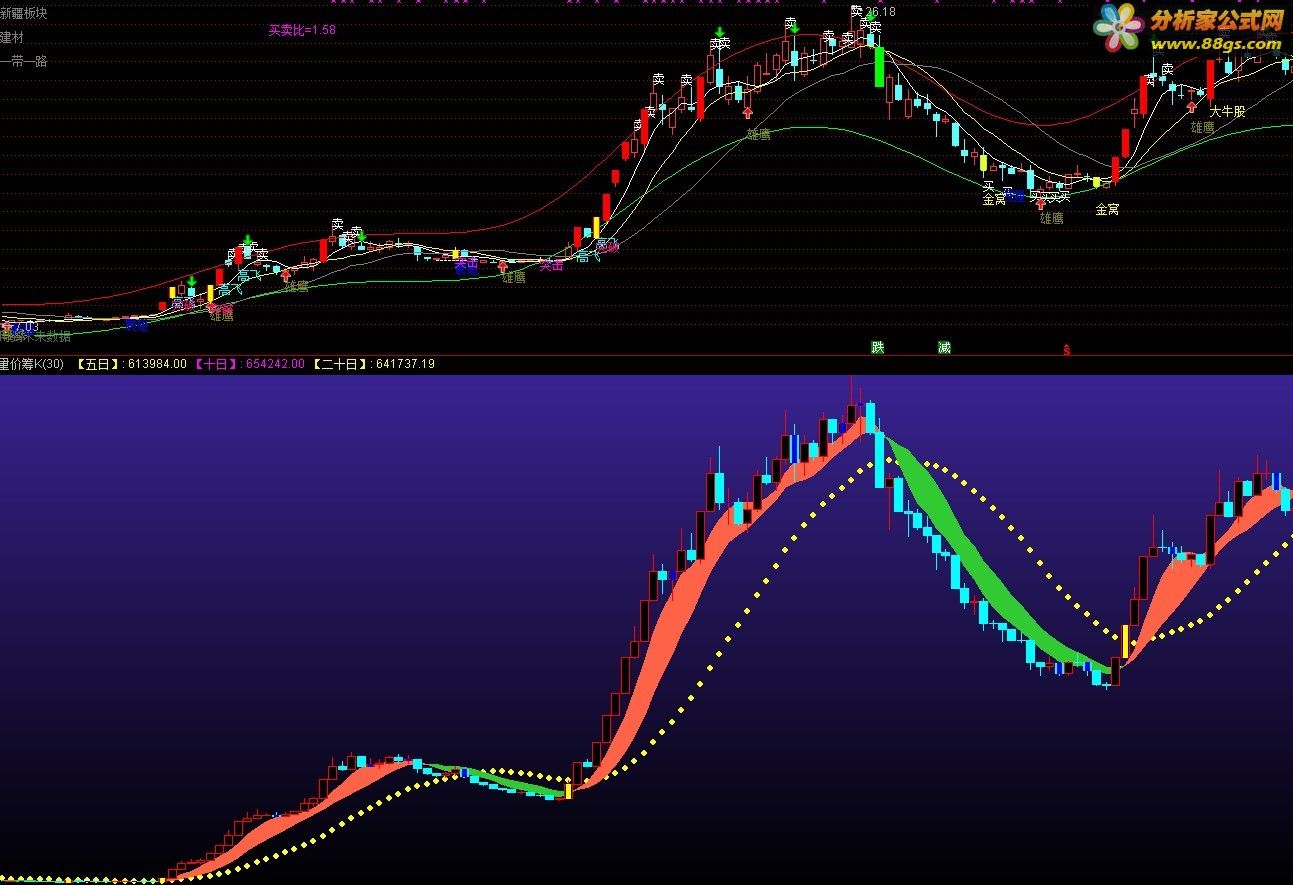
Task: Click the 新疆板块 sector label
Action: [23, 14]
